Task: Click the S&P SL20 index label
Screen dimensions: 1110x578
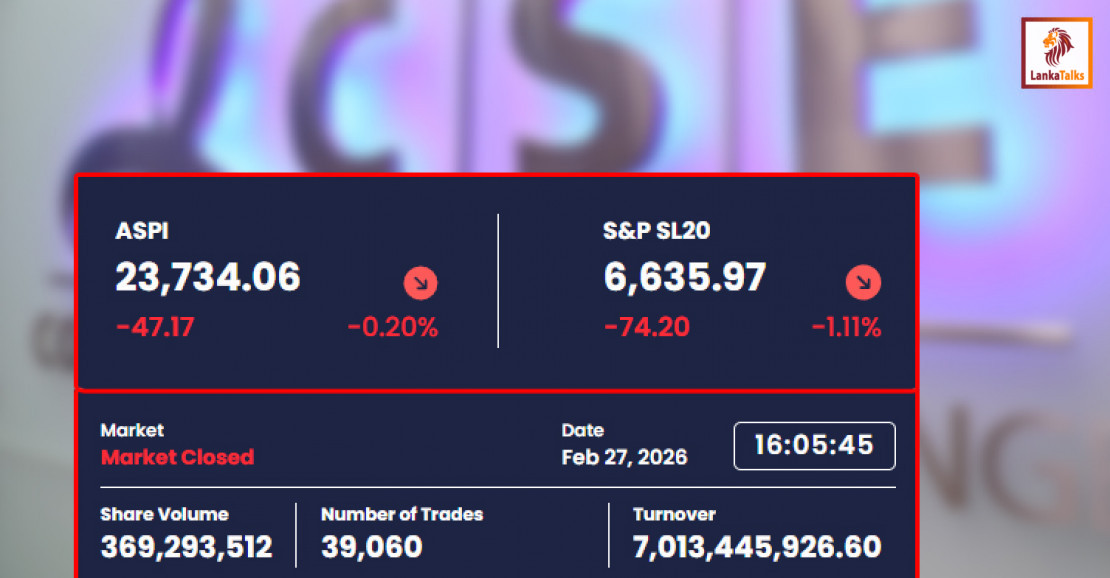Action: click(x=656, y=231)
